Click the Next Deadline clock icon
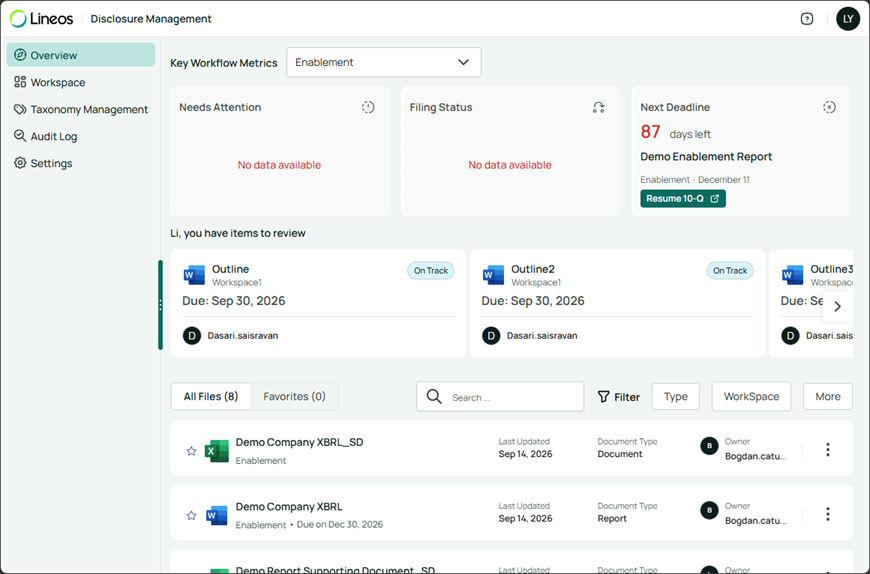 829,107
